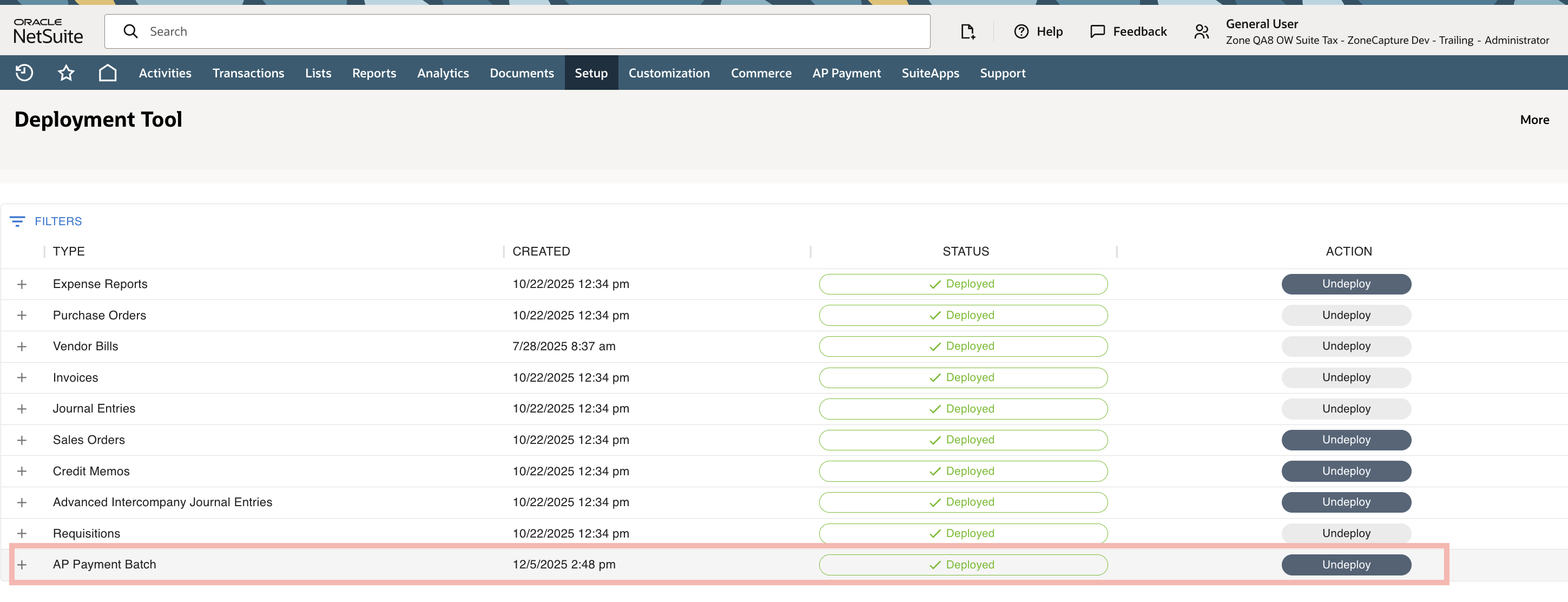Undeploy AP Payment Batch
Image resolution: width=1568 pixels, height=602 pixels.
pyautogui.click(x=1346, y=565)
